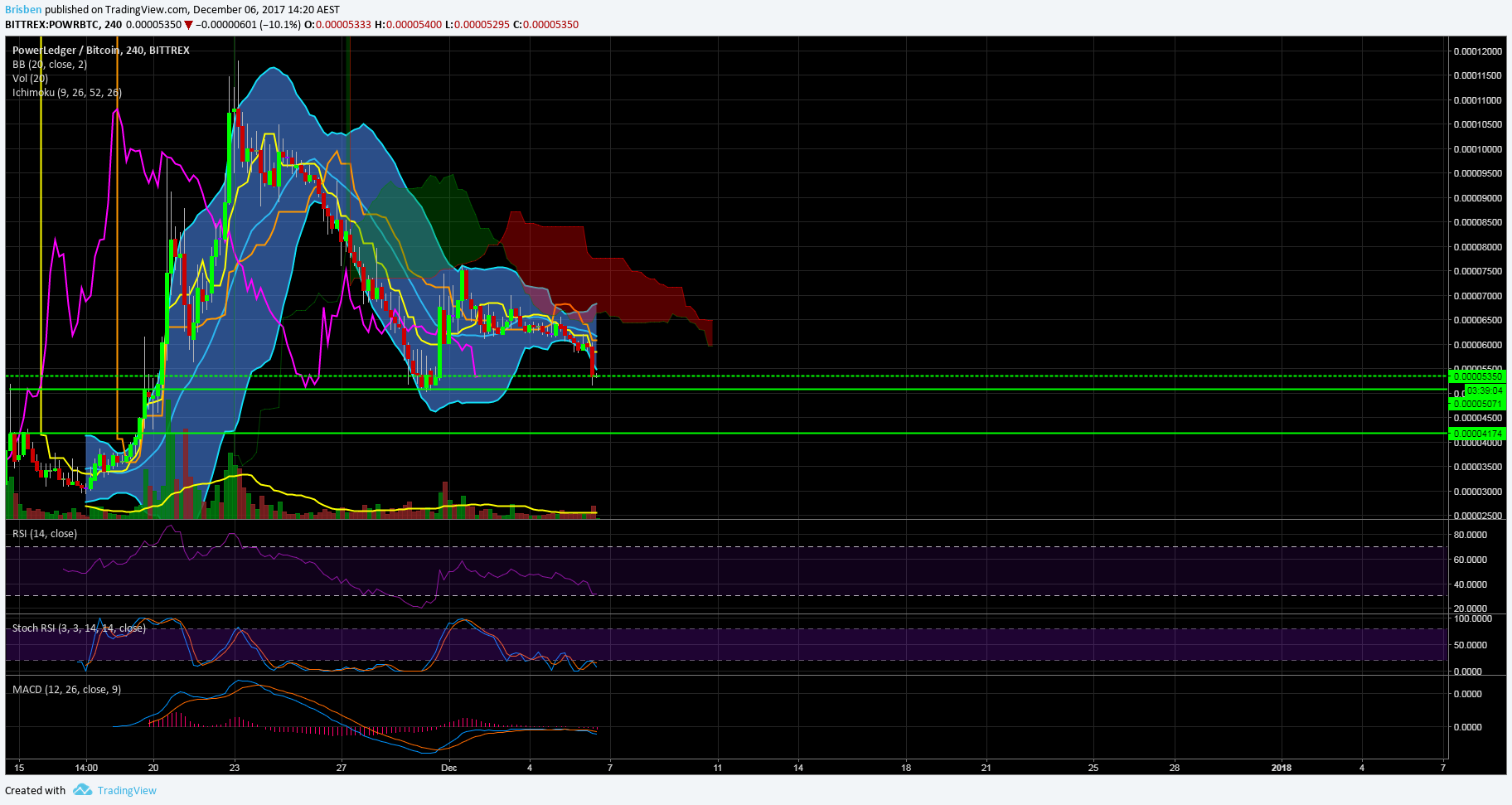Click the 'C:0.00005350' close value in header

545,25
